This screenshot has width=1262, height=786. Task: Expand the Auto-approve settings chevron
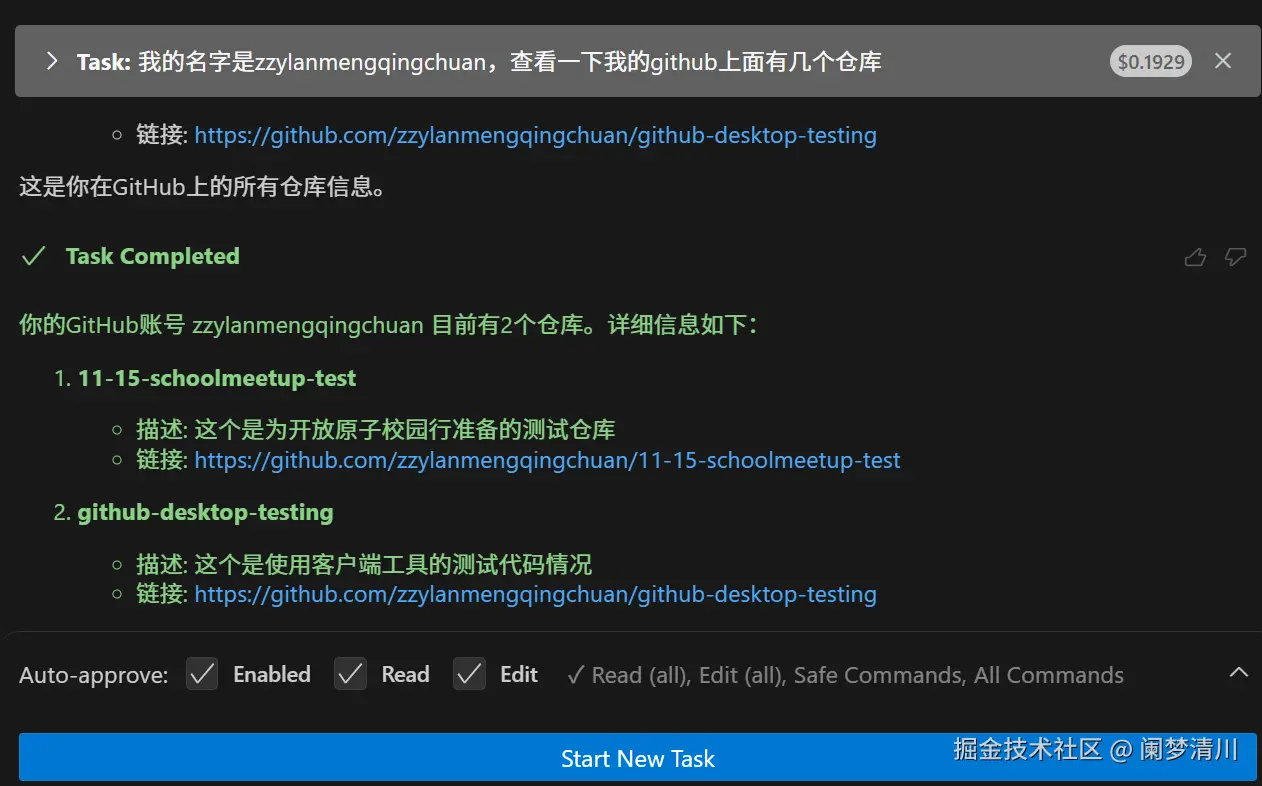(x=1238, y=673)
